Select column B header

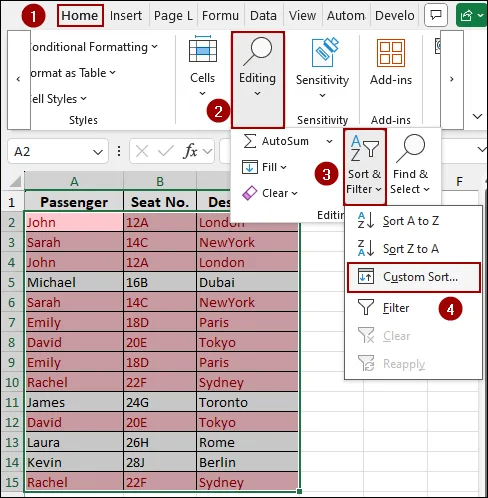pos(160,182)
